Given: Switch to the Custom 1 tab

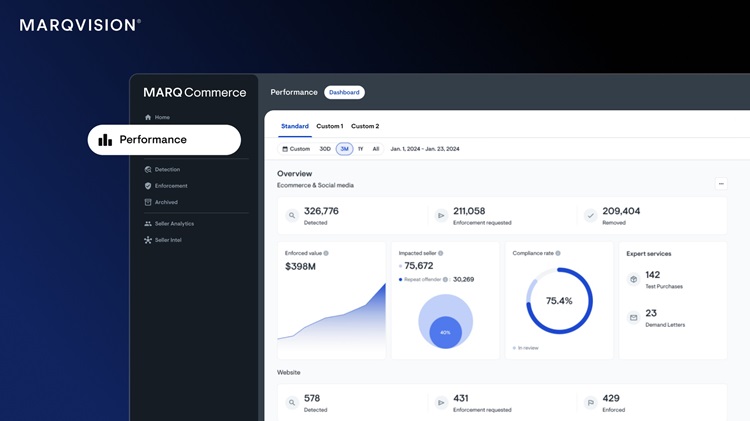Looking at the screenshot, I should [x=329, y=126].
